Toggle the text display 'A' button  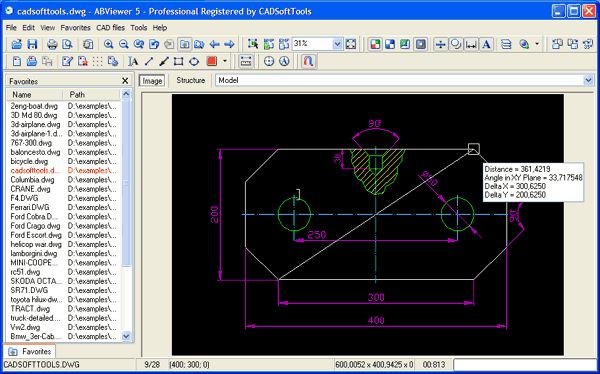(486, 44)
